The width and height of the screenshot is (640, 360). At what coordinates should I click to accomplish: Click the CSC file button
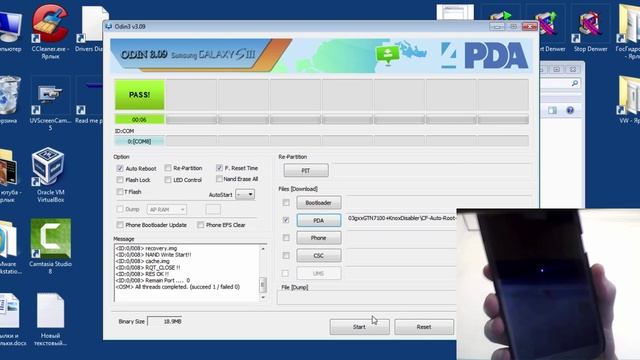click(319, 256)
